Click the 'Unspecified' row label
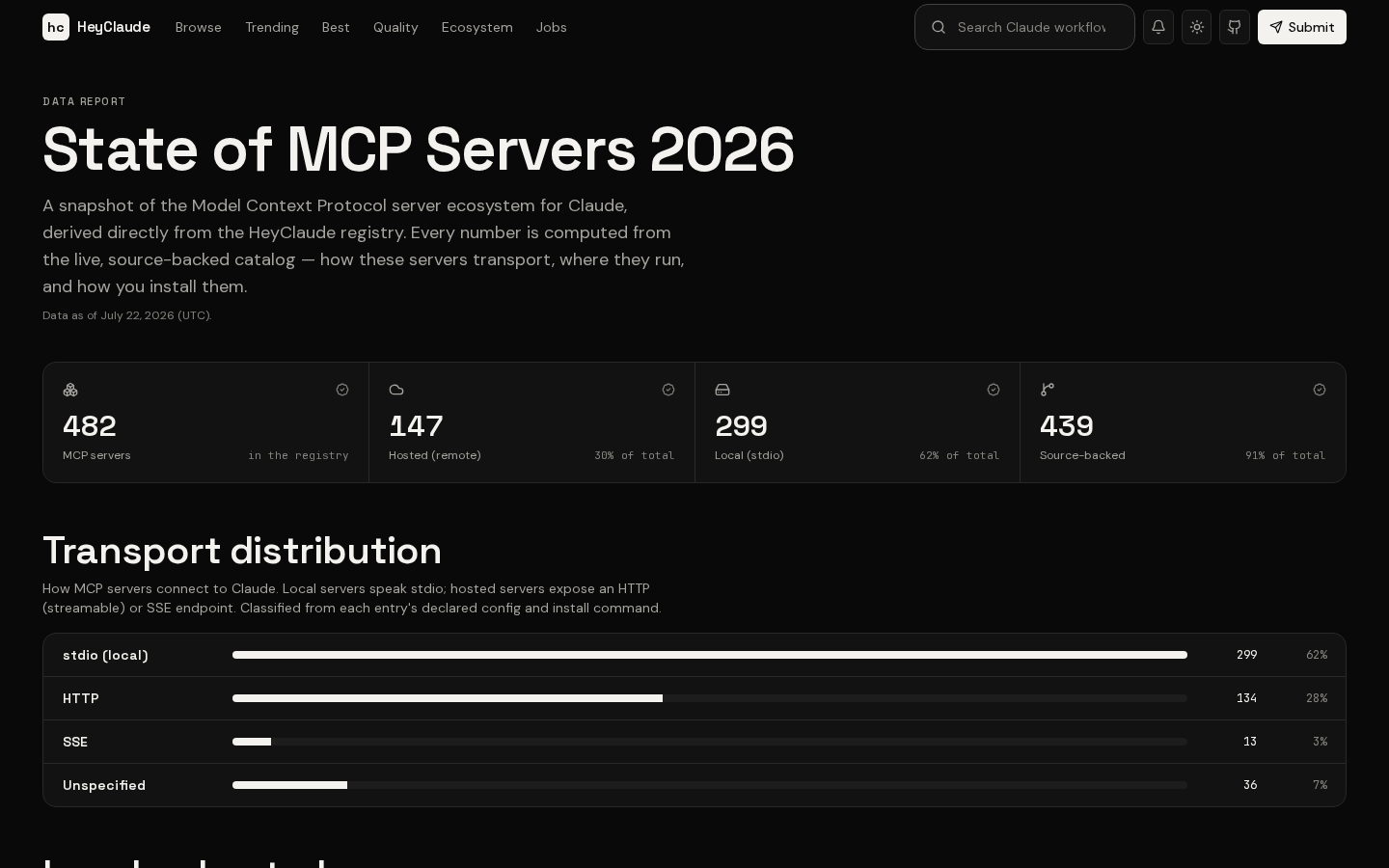This screenshot has height=868, width=1389. tap(104, 785)
